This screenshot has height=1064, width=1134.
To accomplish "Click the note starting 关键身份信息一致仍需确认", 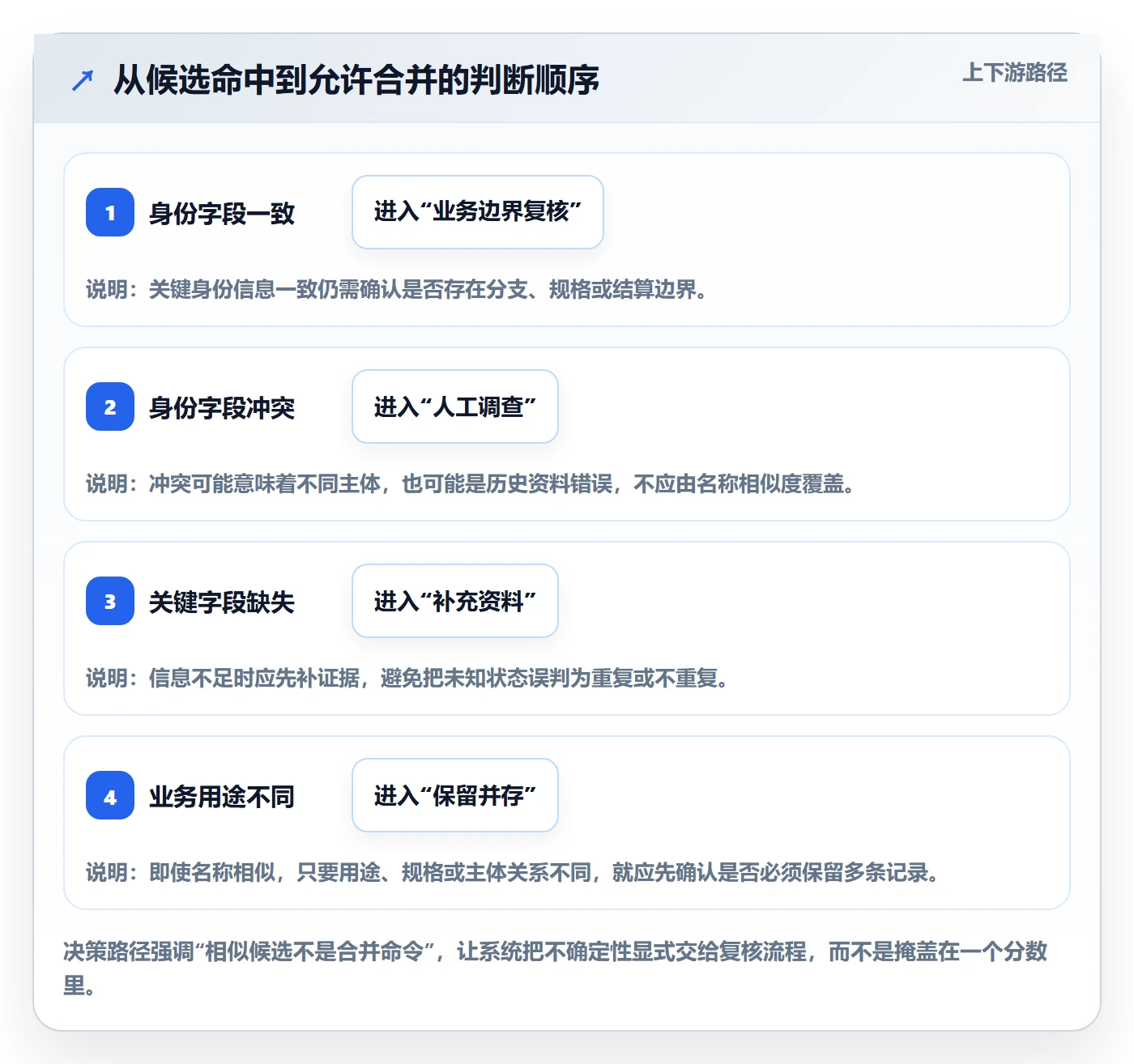I will pos(398,290).
